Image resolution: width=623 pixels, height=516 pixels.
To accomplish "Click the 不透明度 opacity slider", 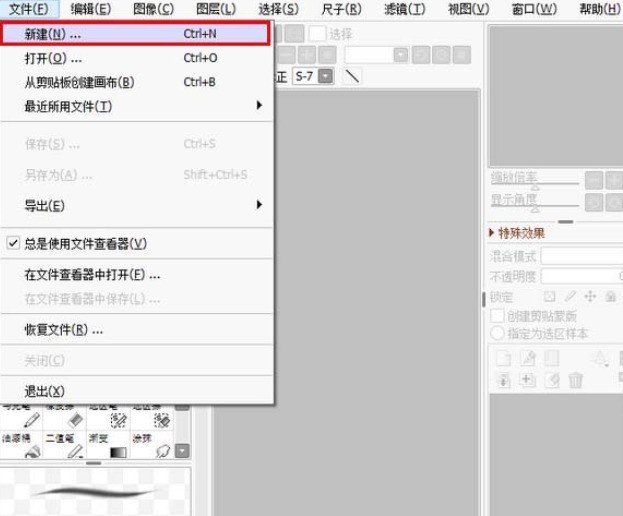I will coord(582,276).
